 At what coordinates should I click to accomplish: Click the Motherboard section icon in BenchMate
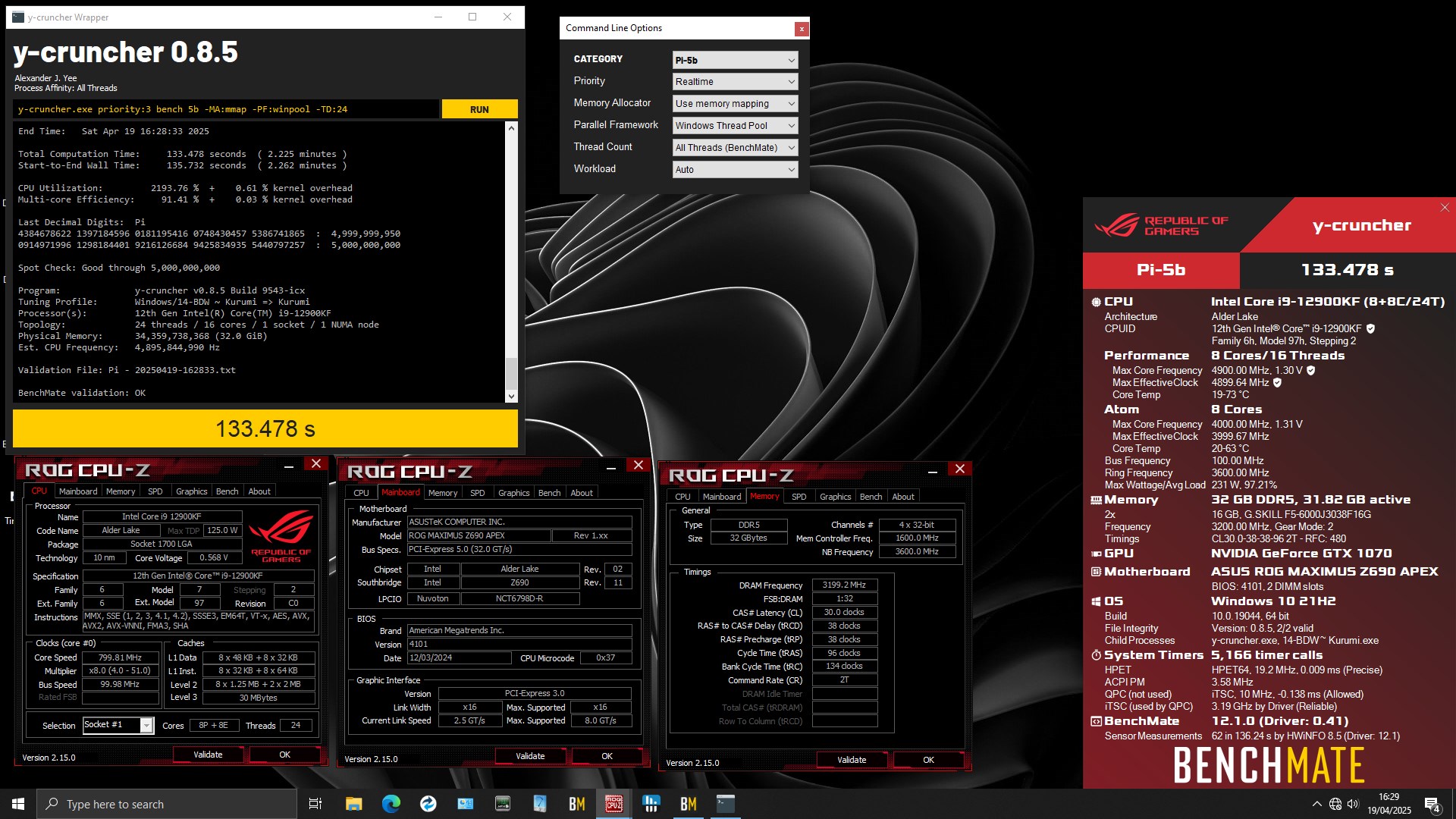(x=1096, y=572)
